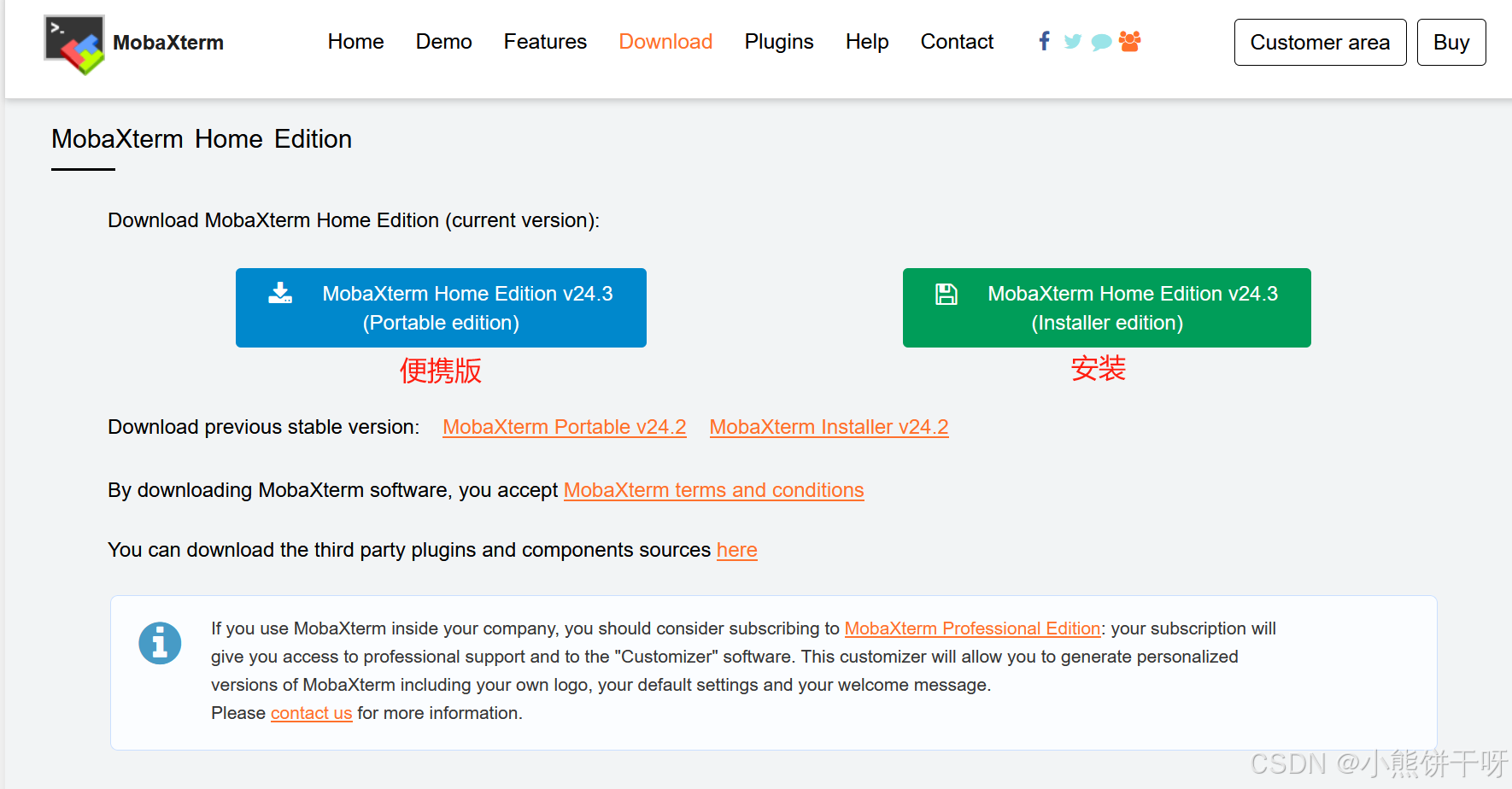Open the Demo page

[443, 42]
